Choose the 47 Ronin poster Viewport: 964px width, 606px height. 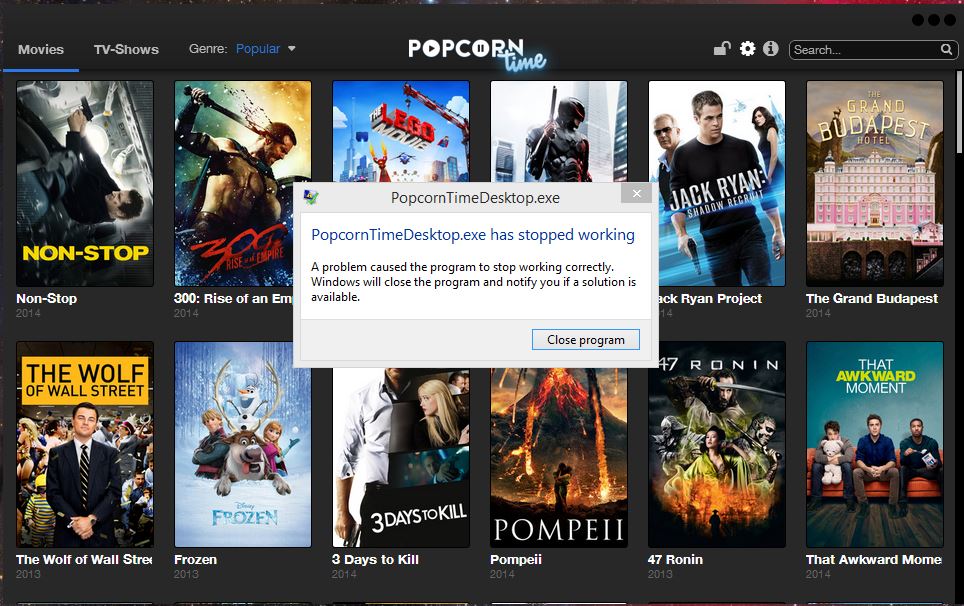tap(716, 444)
